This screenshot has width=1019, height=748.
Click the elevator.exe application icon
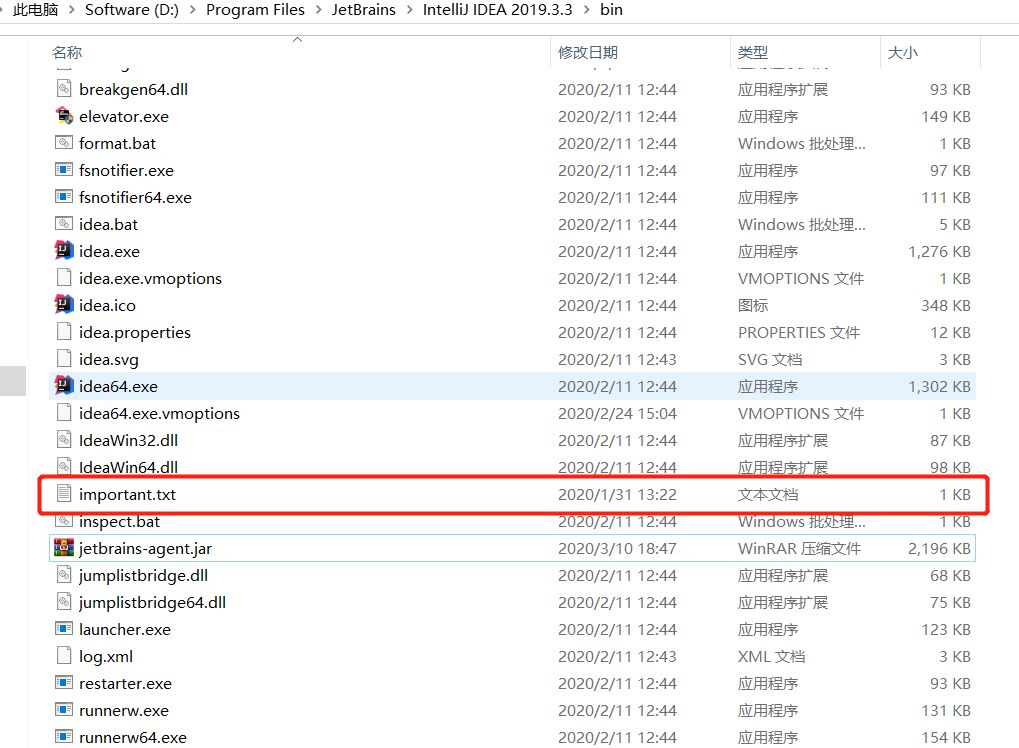(x=64, y=116)
